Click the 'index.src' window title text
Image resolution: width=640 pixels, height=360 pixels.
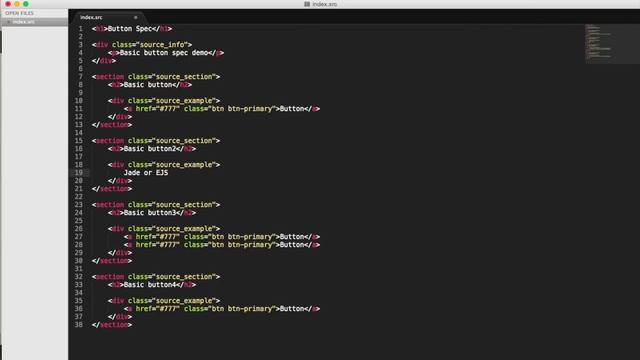click(x=324, y=4)
